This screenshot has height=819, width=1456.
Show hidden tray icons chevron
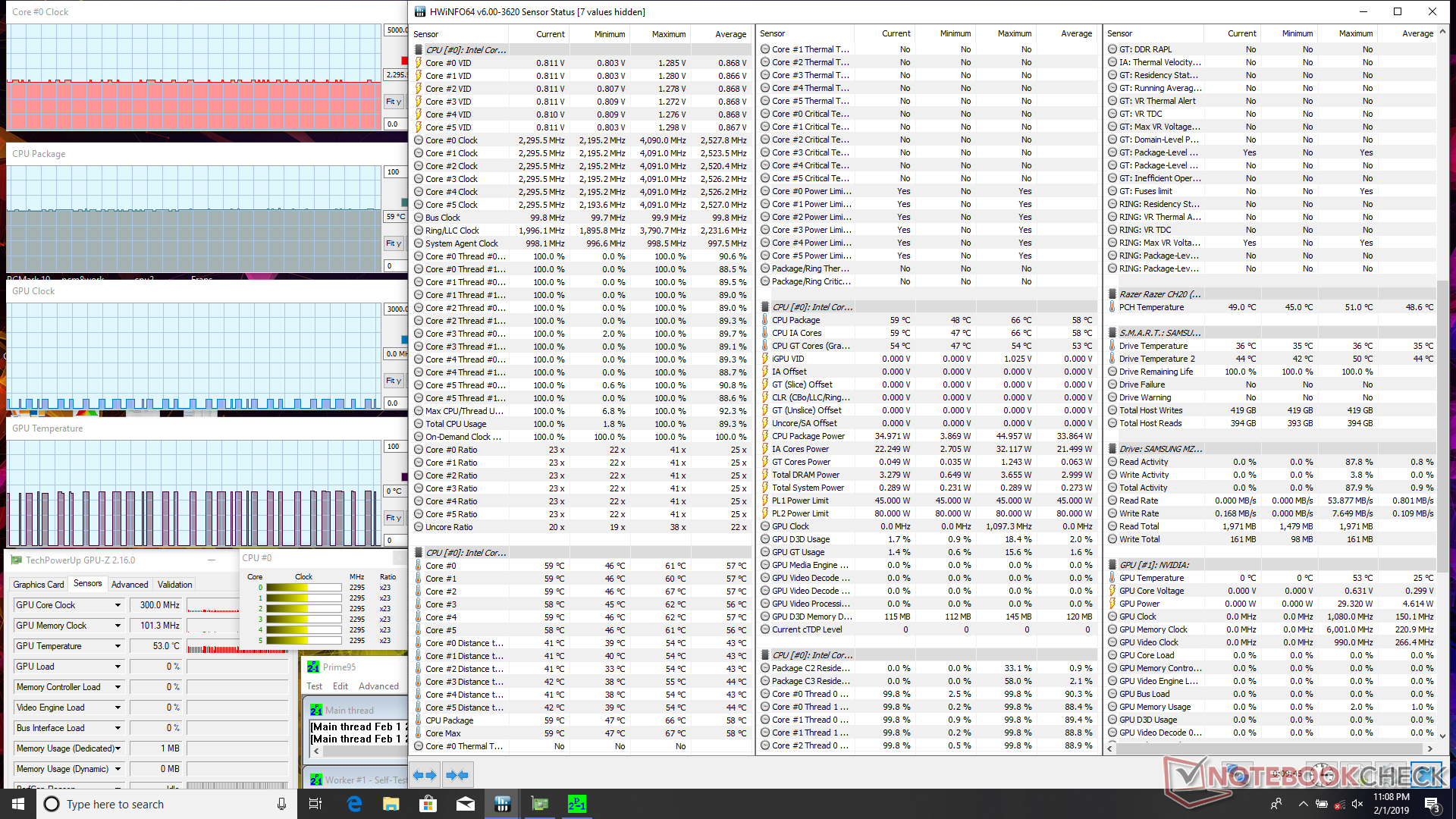pyautogui.click(x=1303, y=804)
